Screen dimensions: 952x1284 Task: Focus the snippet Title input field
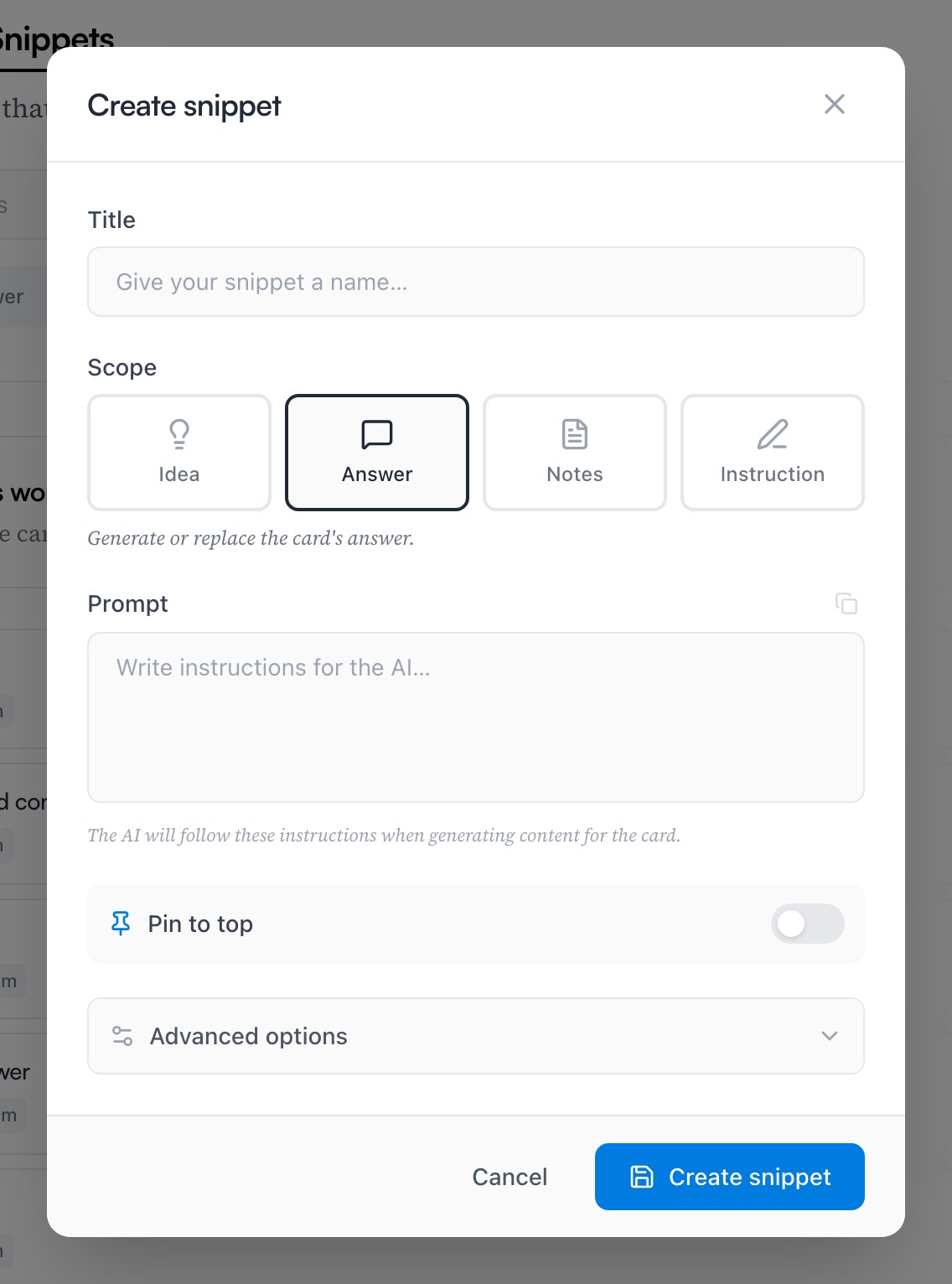(x=476, y=282)
